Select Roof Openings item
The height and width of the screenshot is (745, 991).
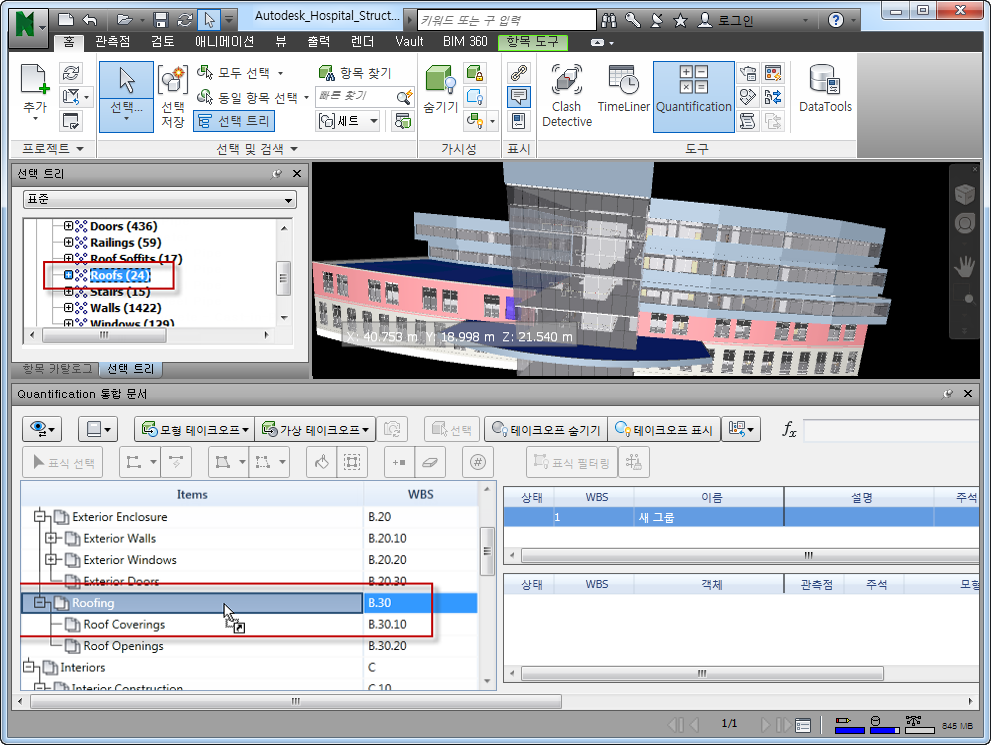coord(123,646)
